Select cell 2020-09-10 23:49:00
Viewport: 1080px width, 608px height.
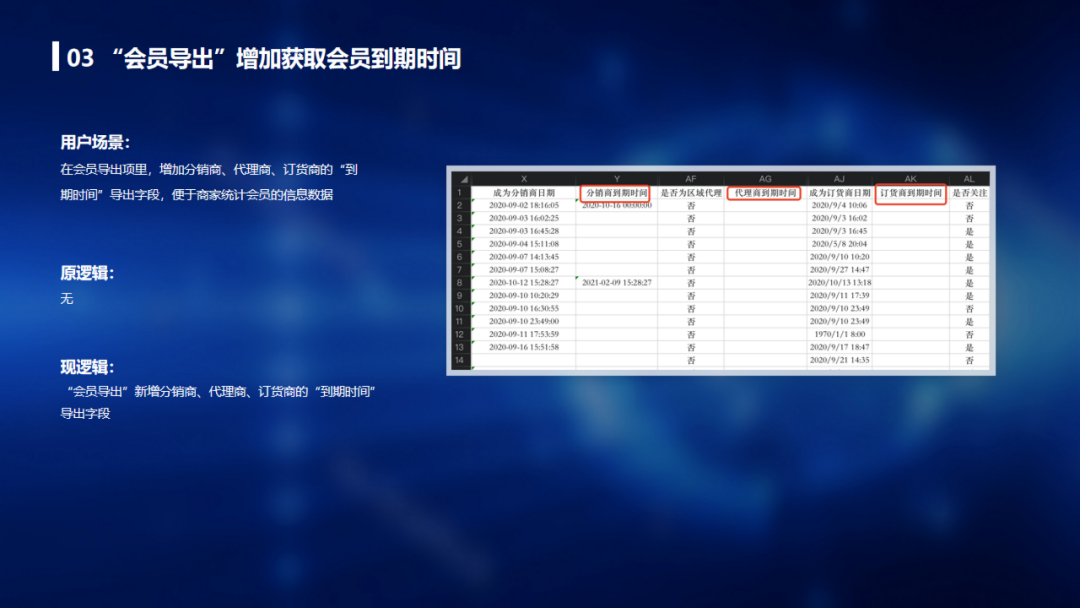point(523,322)
